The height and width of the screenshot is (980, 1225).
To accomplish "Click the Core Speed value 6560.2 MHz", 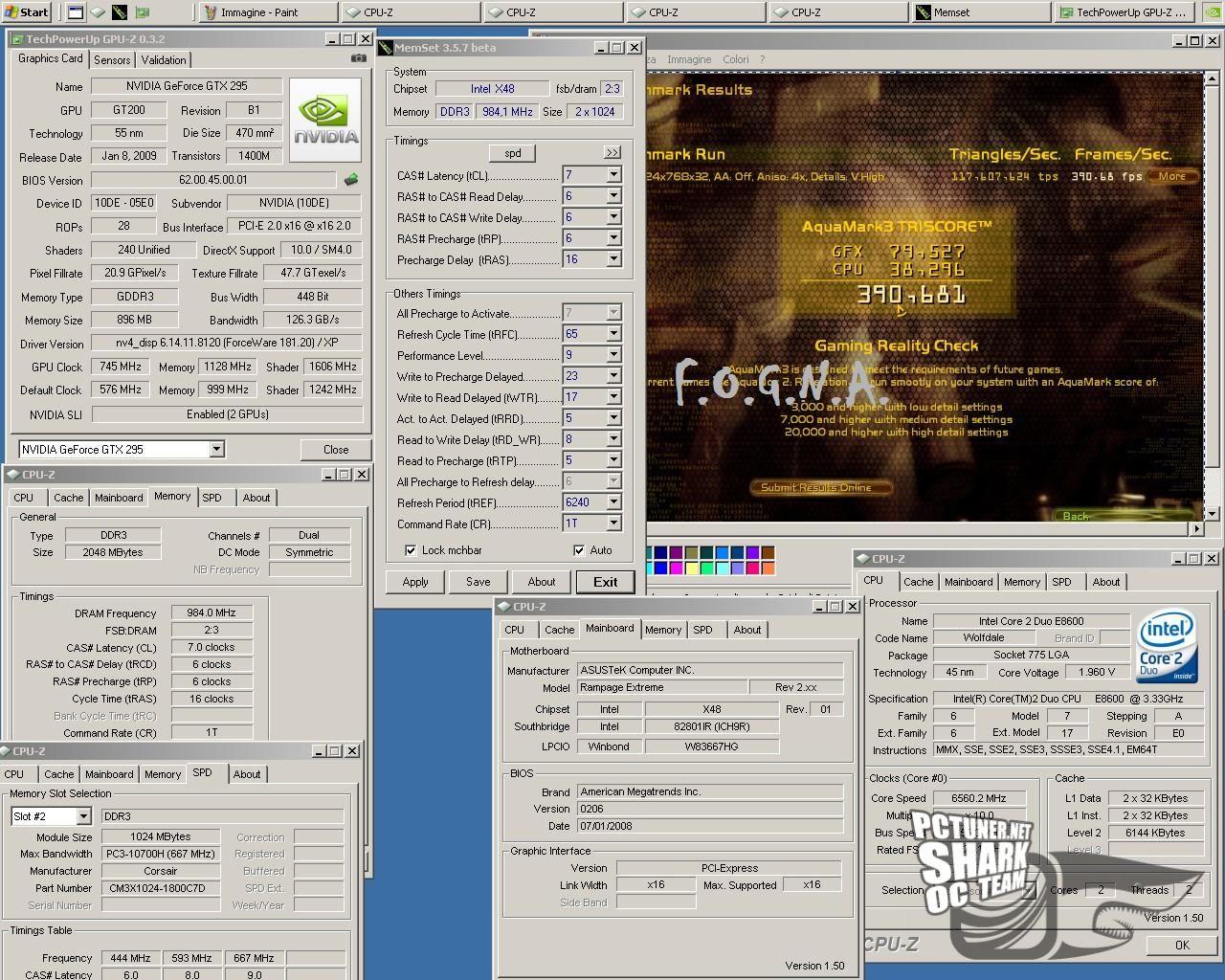I will click(x=980, y=798).
